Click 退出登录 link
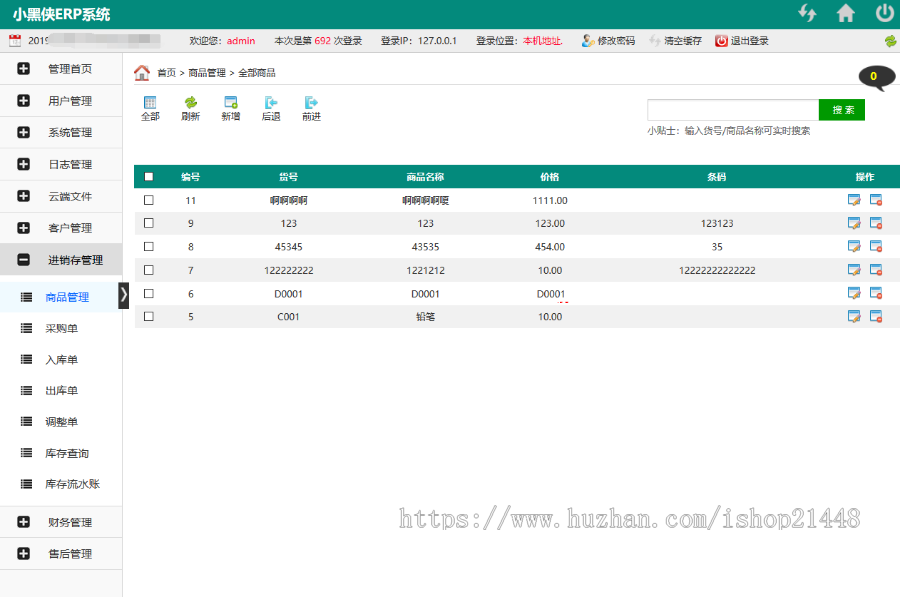 click(742, 41)
